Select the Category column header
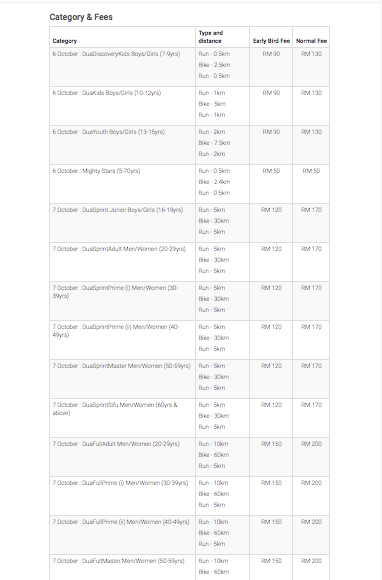The width and height of the screenshot is (382, 580). coord(65,41)
